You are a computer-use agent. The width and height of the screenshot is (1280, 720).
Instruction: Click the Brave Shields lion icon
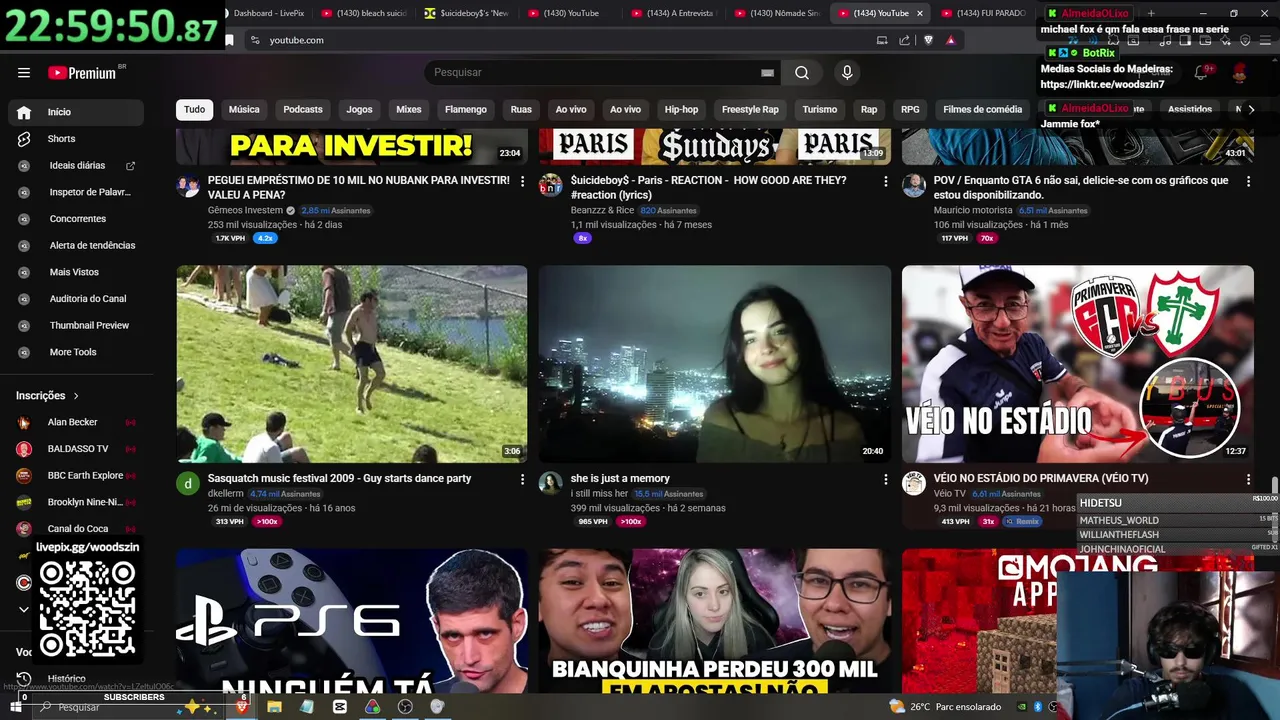tap(928, 40)
